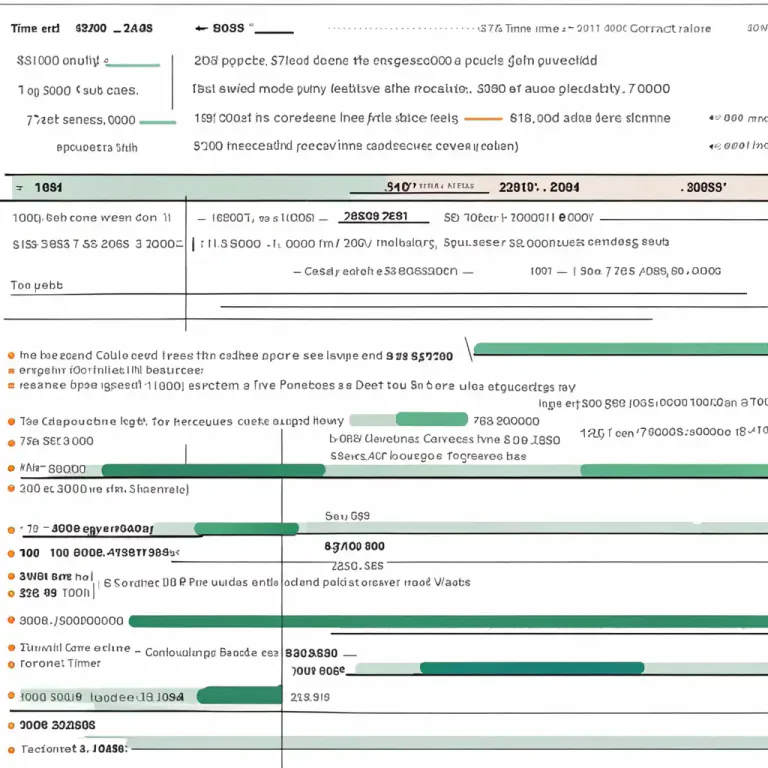This screenshot has width=768, height=768.
Task: Select the green bar ending at "213.9I9"
Action: click(x=240, y=696)
